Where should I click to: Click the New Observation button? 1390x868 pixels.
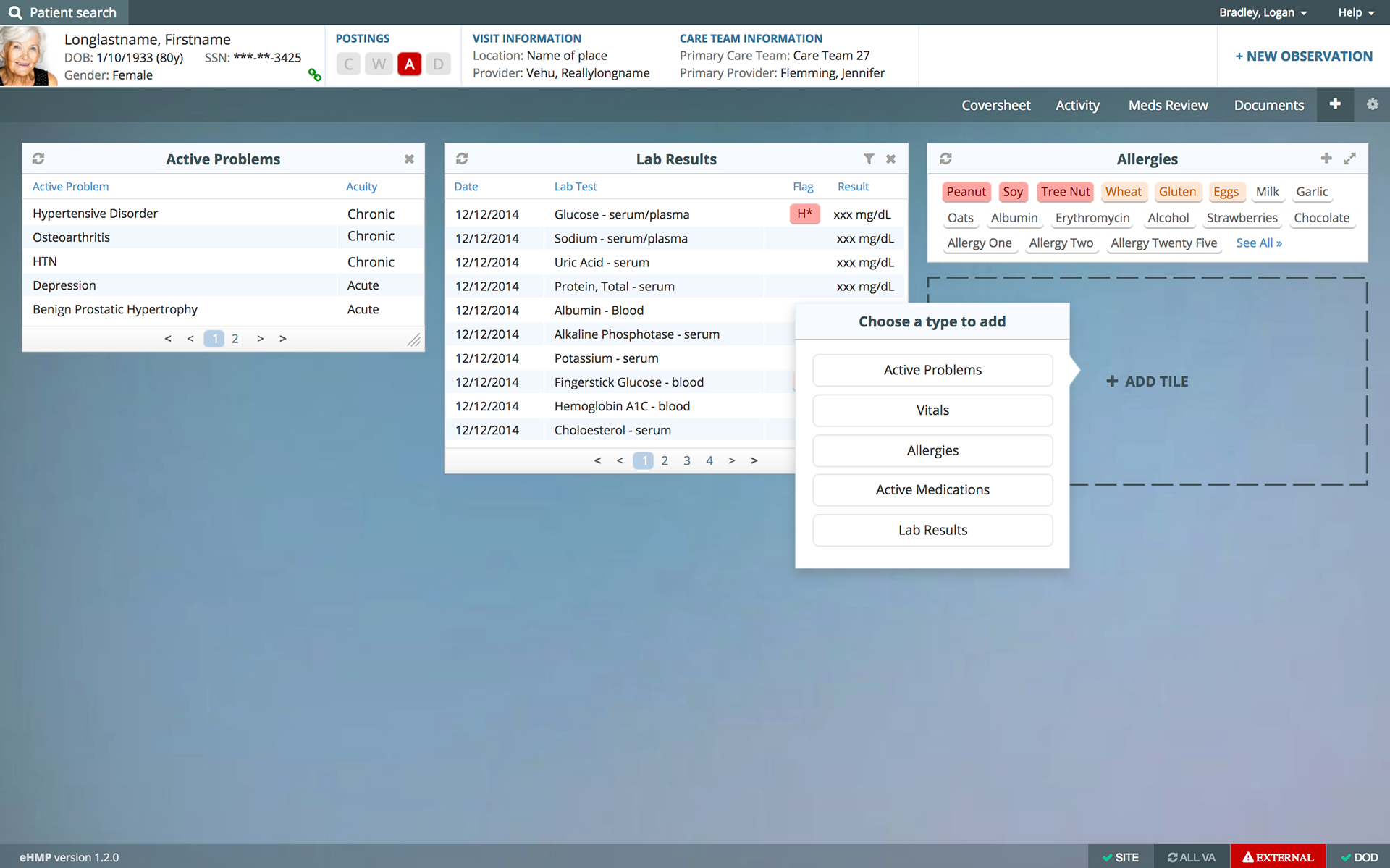pos(1303,56)
